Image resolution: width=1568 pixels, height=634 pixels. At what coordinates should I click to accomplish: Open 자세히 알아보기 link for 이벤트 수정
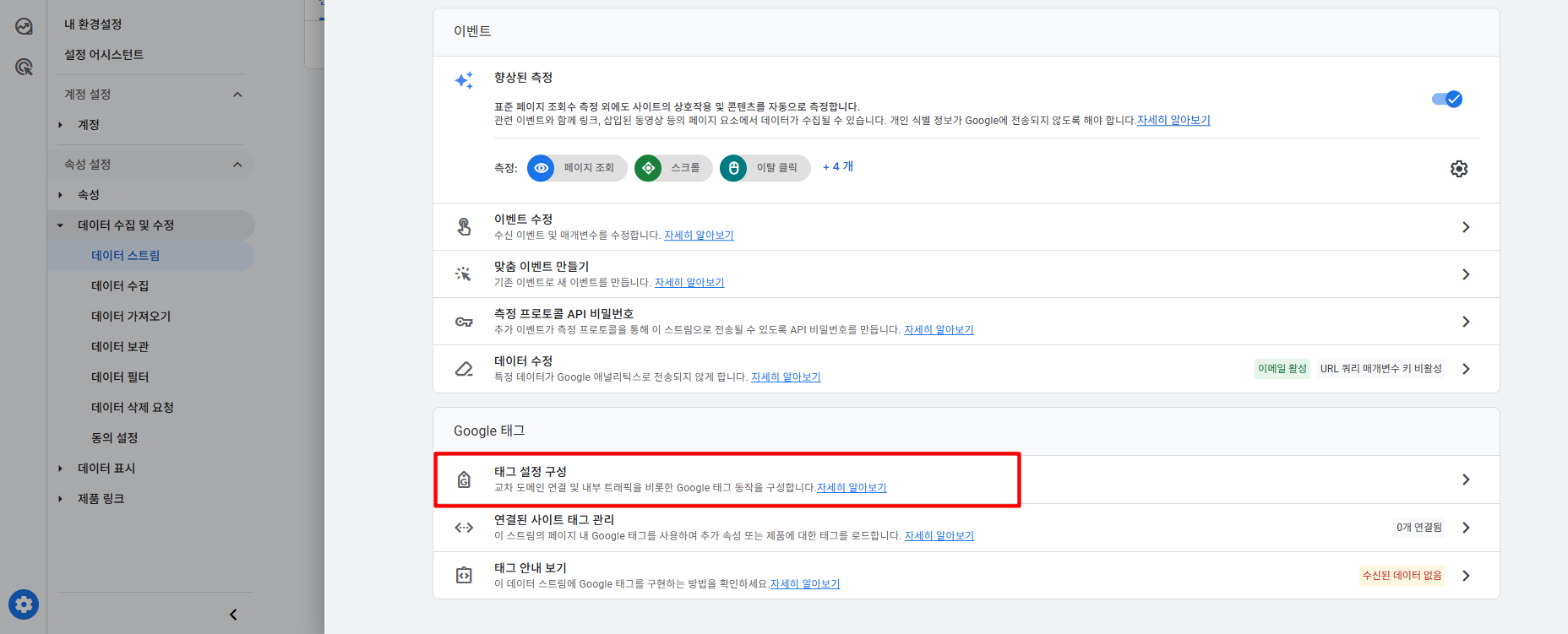coord(699,236)
